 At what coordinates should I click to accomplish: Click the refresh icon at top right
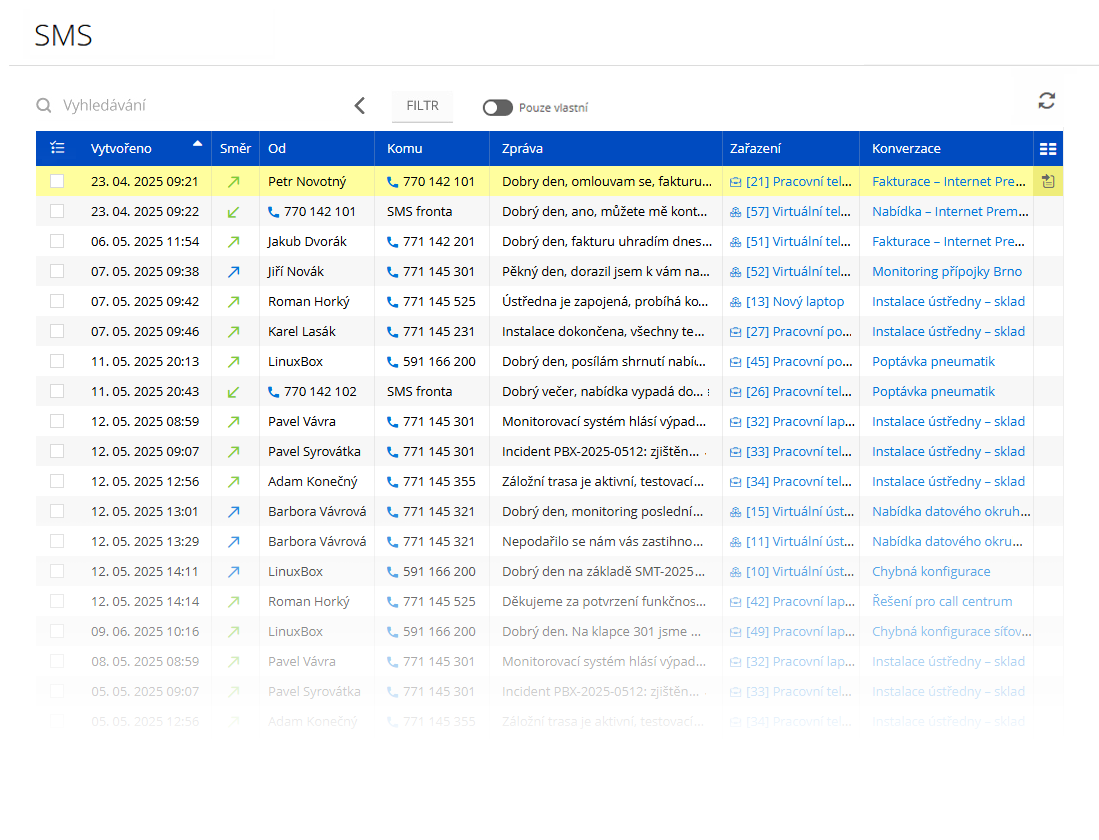1046,100
